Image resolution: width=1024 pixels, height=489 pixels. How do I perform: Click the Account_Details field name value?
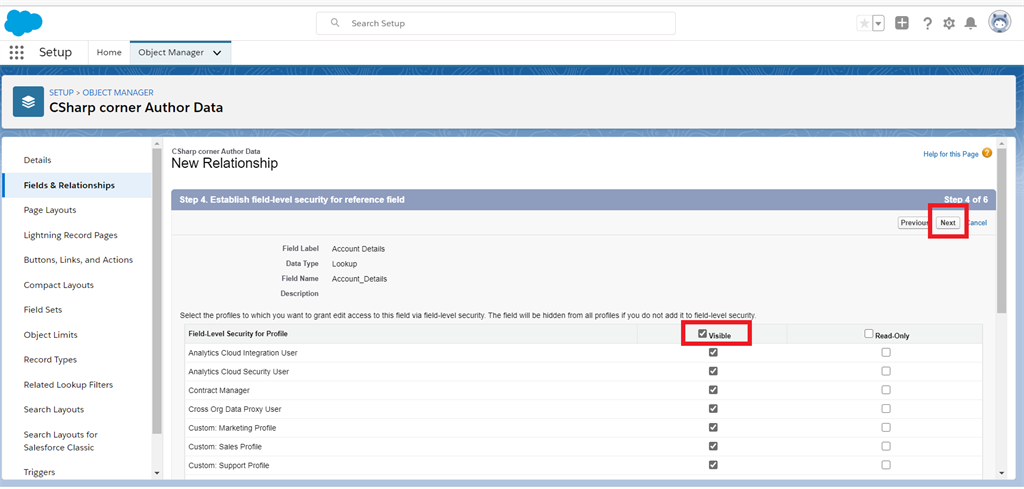tap(359, 279)
